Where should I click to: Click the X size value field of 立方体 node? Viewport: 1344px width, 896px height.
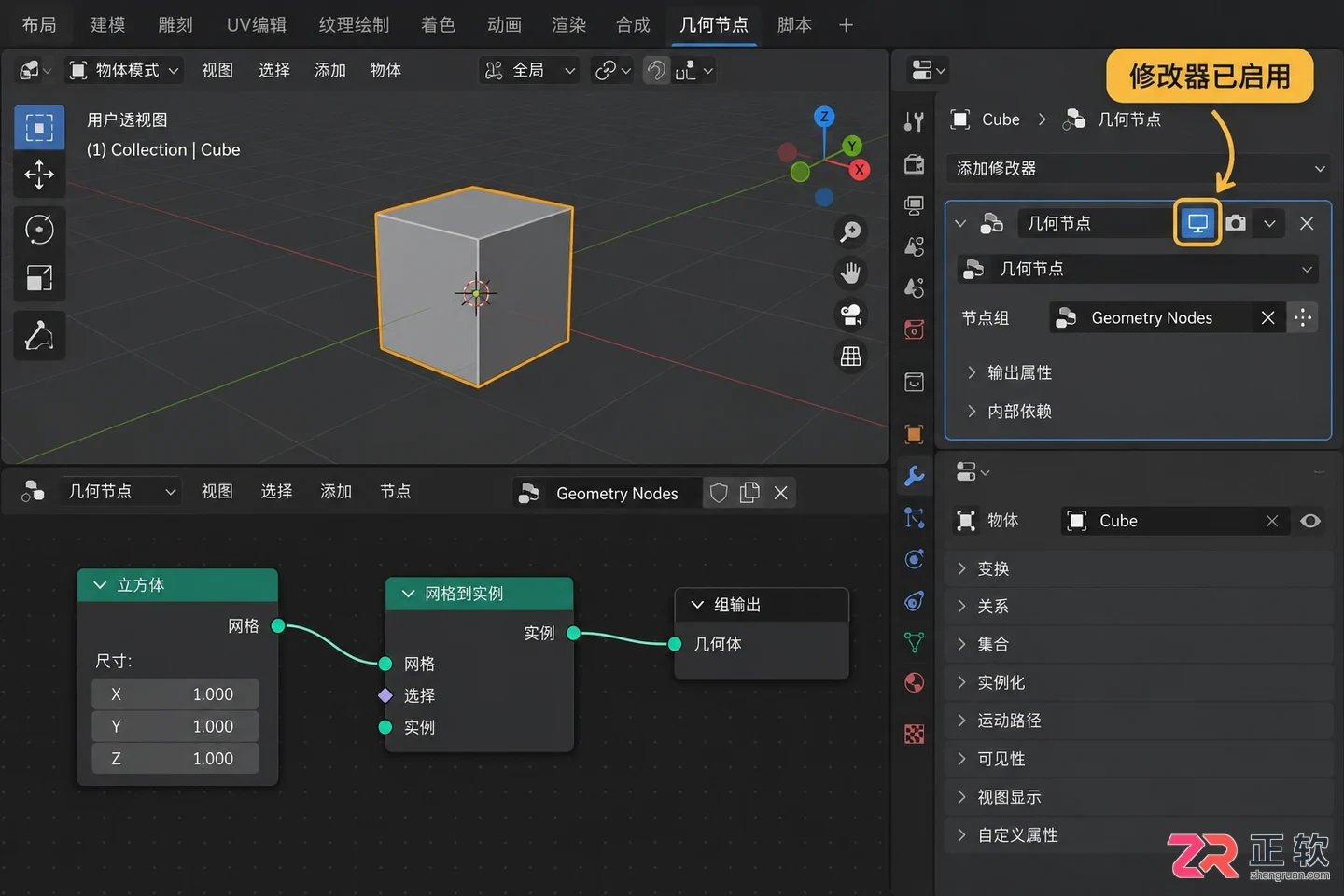(175, 694)
